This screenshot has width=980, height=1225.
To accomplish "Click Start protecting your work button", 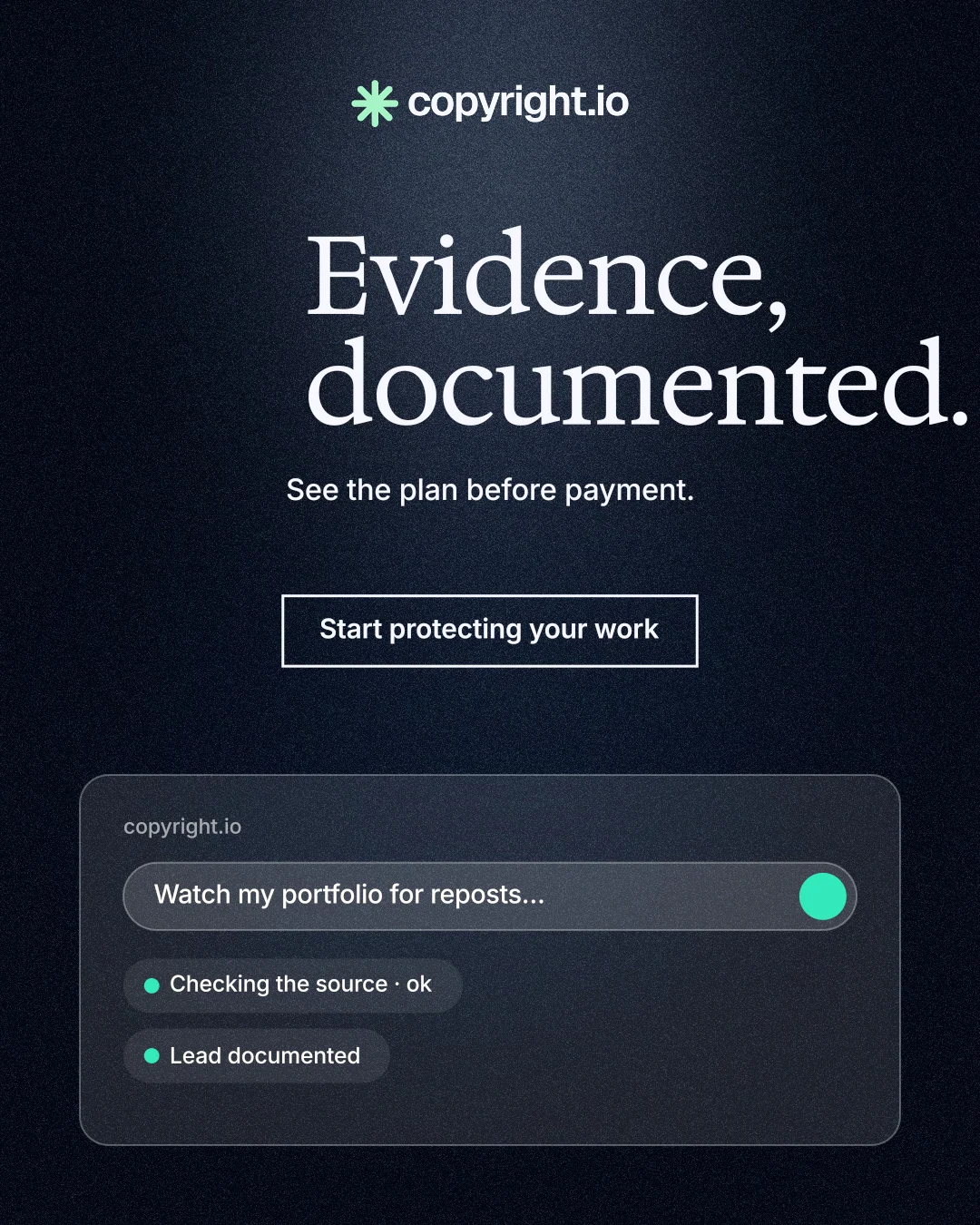I will pos(490,631).
